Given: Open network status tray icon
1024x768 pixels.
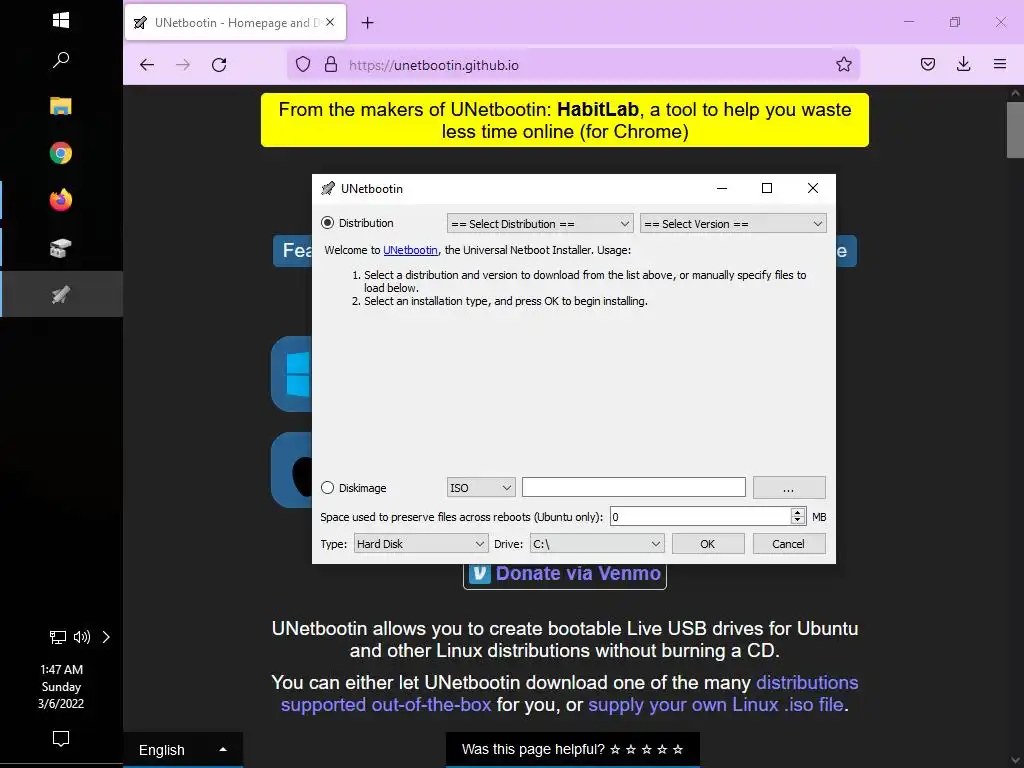Looking at the screenshot, I should [x=58, y=637].
